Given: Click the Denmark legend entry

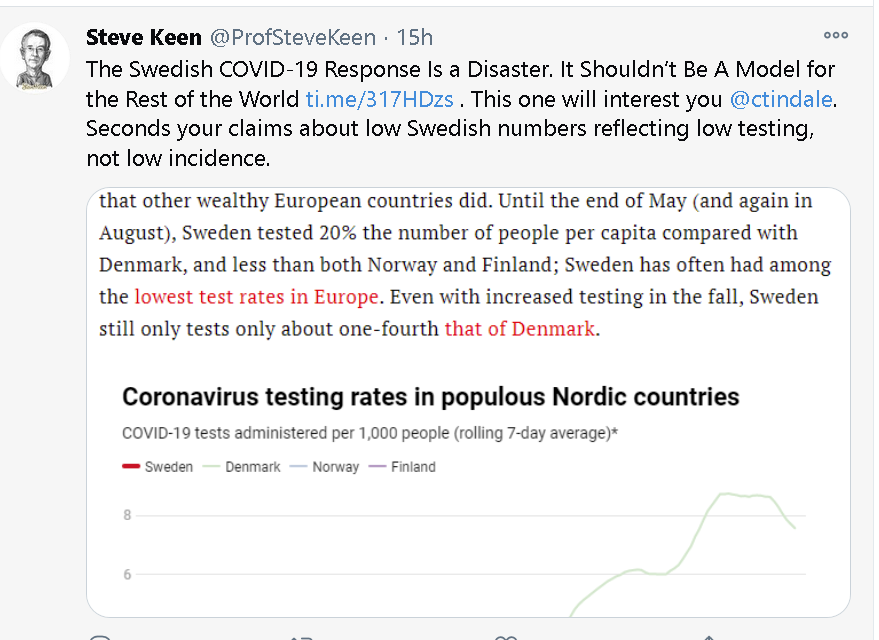Looking at the screenshot, I should point(242,466).
